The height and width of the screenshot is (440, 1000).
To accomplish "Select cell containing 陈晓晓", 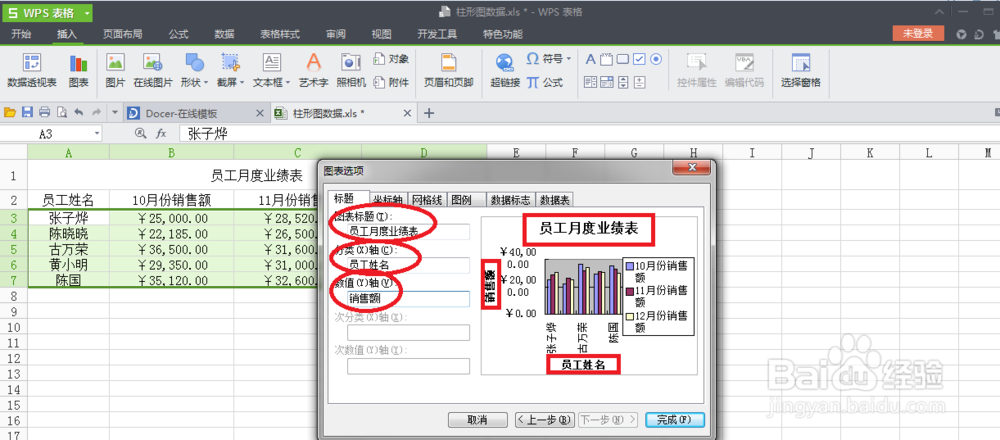I will pos(68,233).
